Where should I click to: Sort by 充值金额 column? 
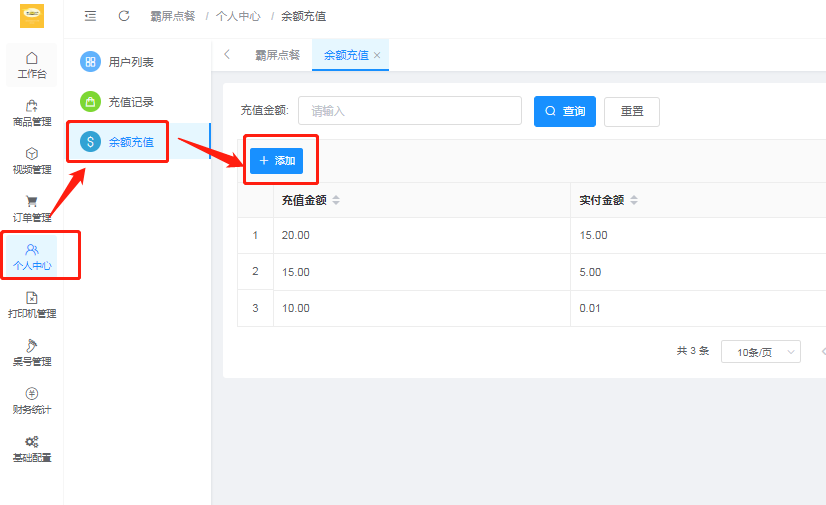(336, 200)
